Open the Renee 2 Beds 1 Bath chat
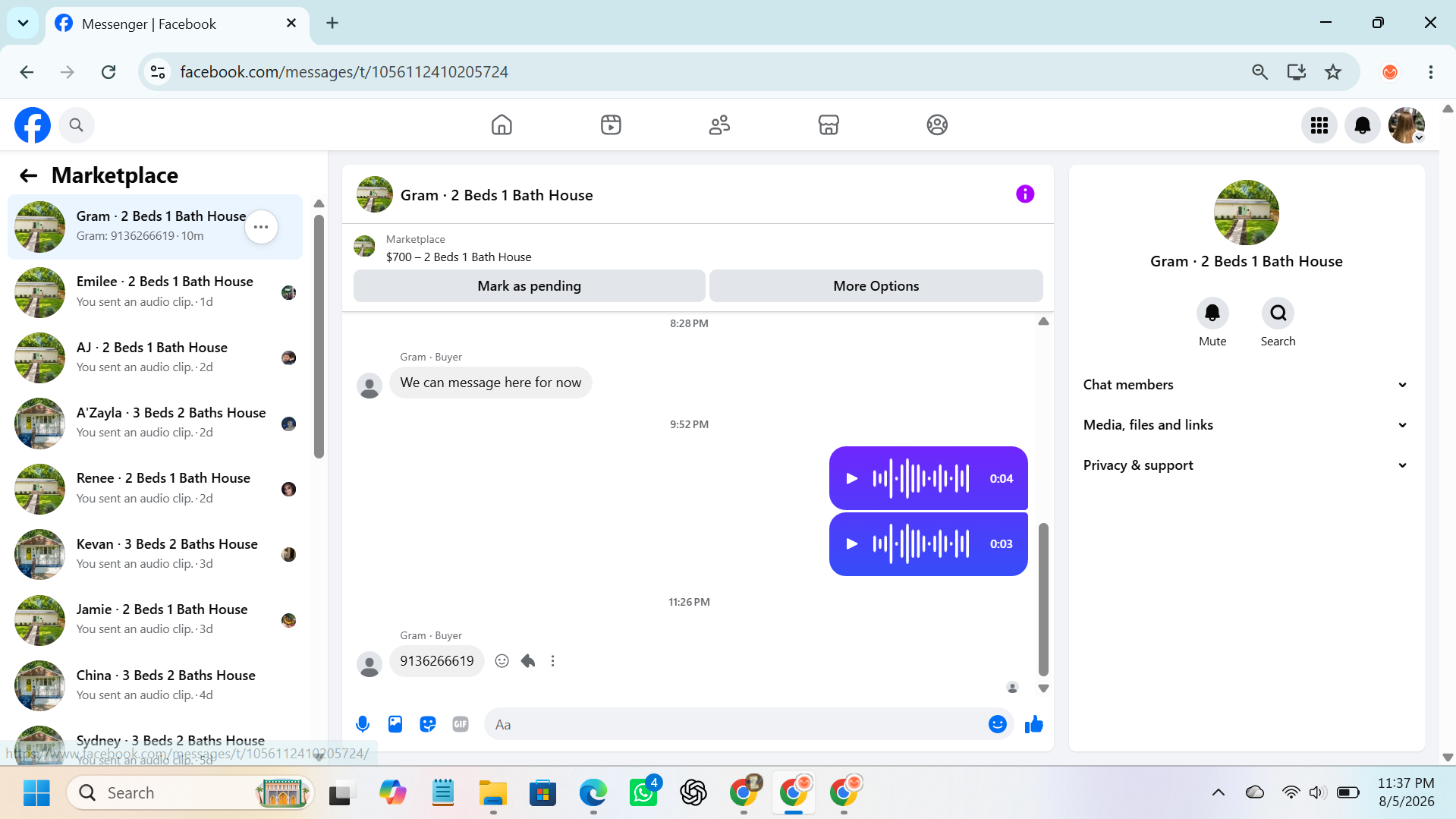Screen dimensions: 1456x819 (x=156, y=489)
